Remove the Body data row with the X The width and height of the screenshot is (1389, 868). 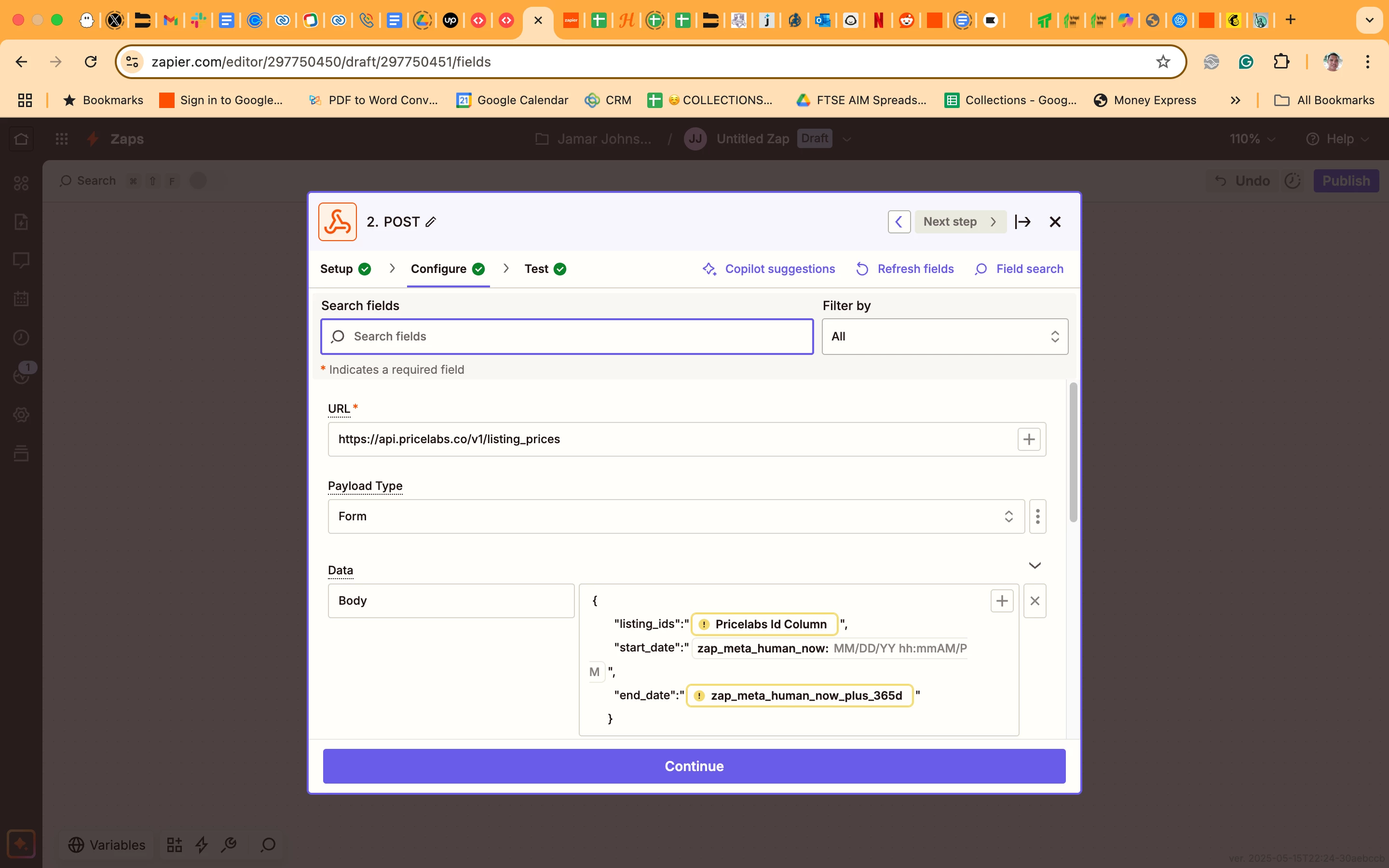1035,601
